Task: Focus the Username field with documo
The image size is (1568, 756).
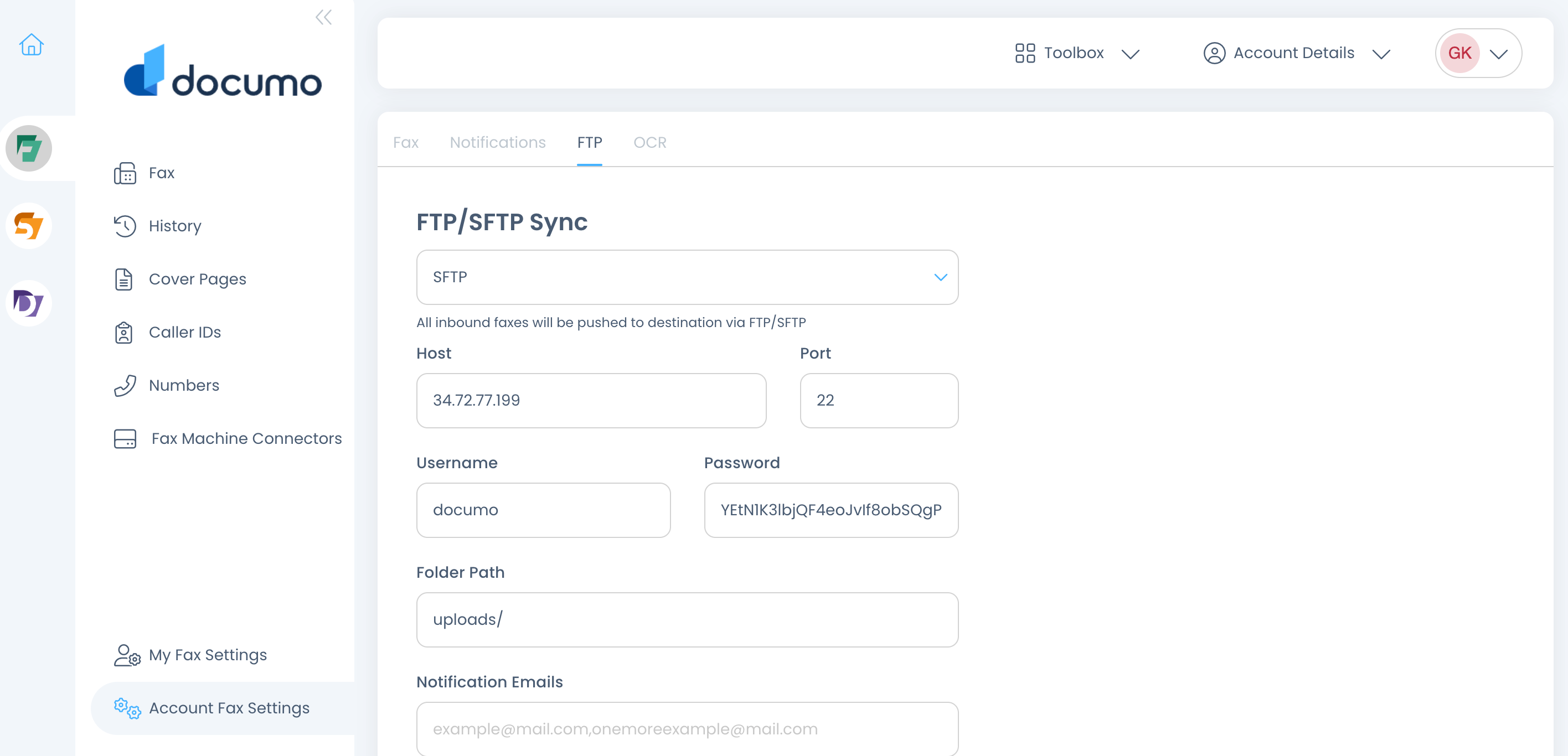Action: tap(543, 510)
